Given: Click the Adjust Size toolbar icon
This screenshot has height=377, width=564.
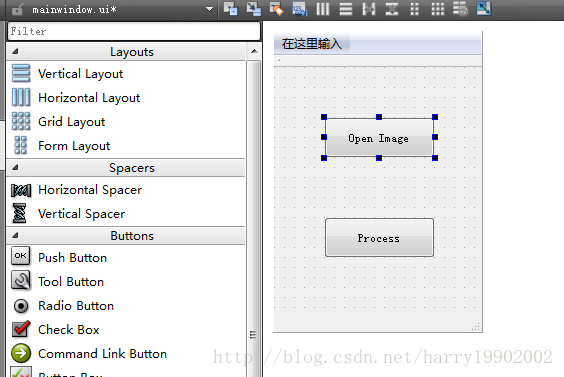Looking at the screenshot, I should (484, 9).
